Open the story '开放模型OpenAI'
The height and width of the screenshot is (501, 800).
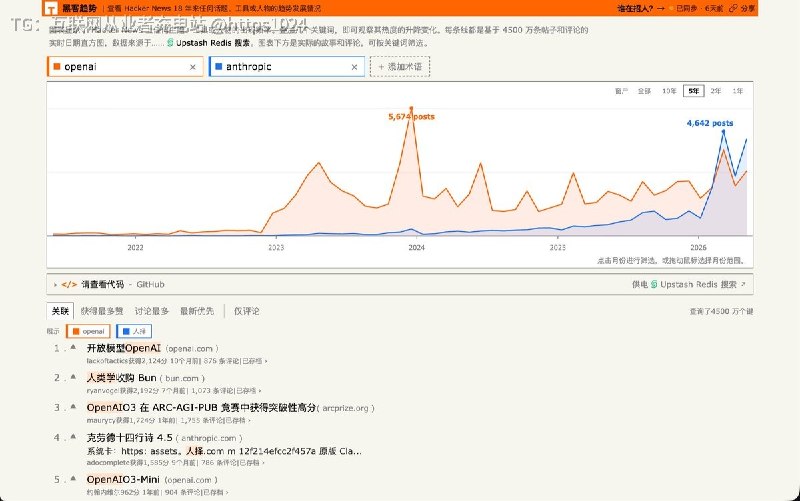(123, 348)
